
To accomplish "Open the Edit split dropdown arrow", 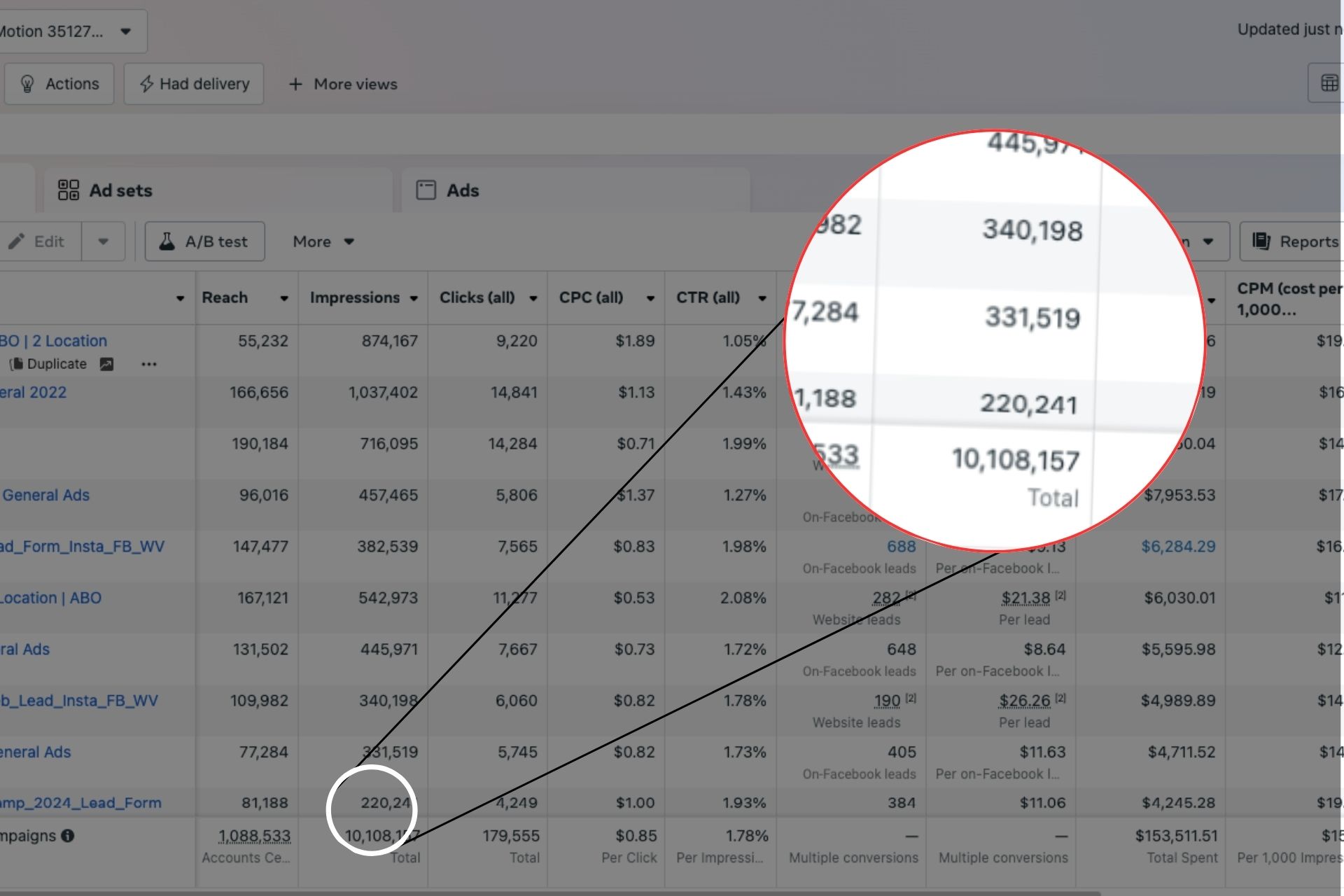I will click(103, 241).
